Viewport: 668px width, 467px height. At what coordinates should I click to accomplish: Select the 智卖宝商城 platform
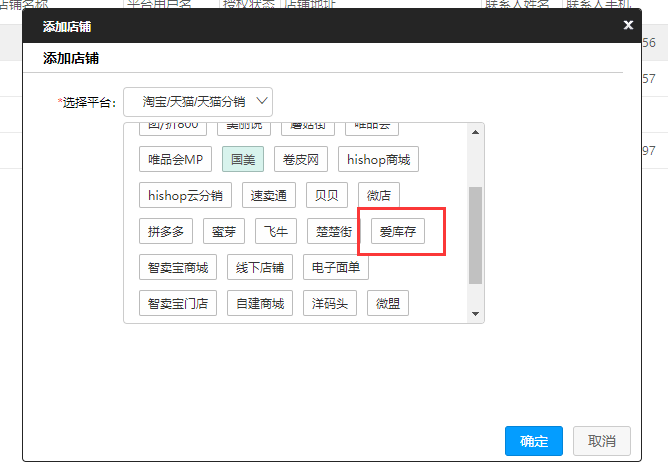(178, 267)
